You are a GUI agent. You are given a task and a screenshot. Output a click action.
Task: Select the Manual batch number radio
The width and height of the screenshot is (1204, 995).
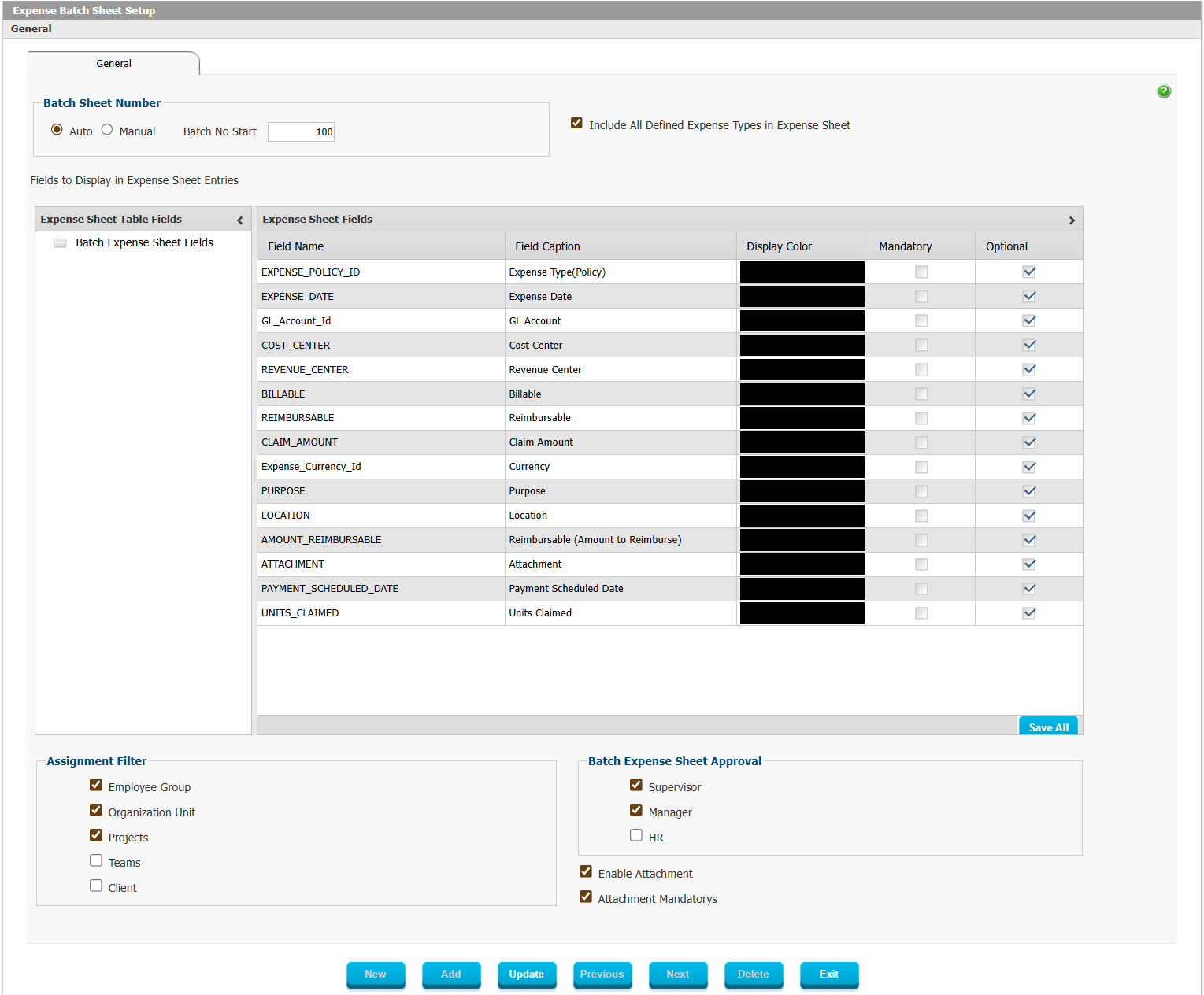[107, 130]
